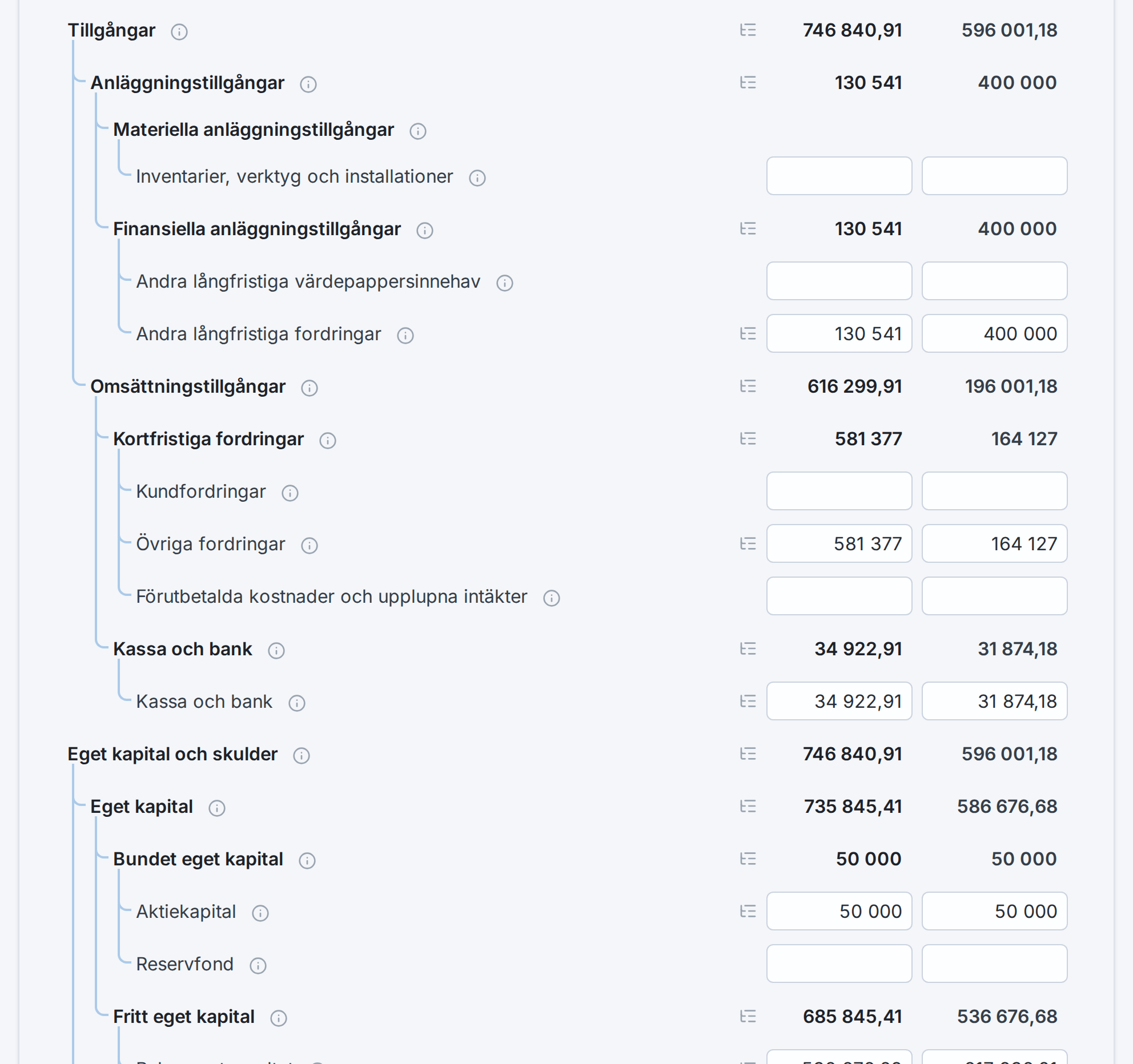Show info icon beside Reservfond

point(258,966)
